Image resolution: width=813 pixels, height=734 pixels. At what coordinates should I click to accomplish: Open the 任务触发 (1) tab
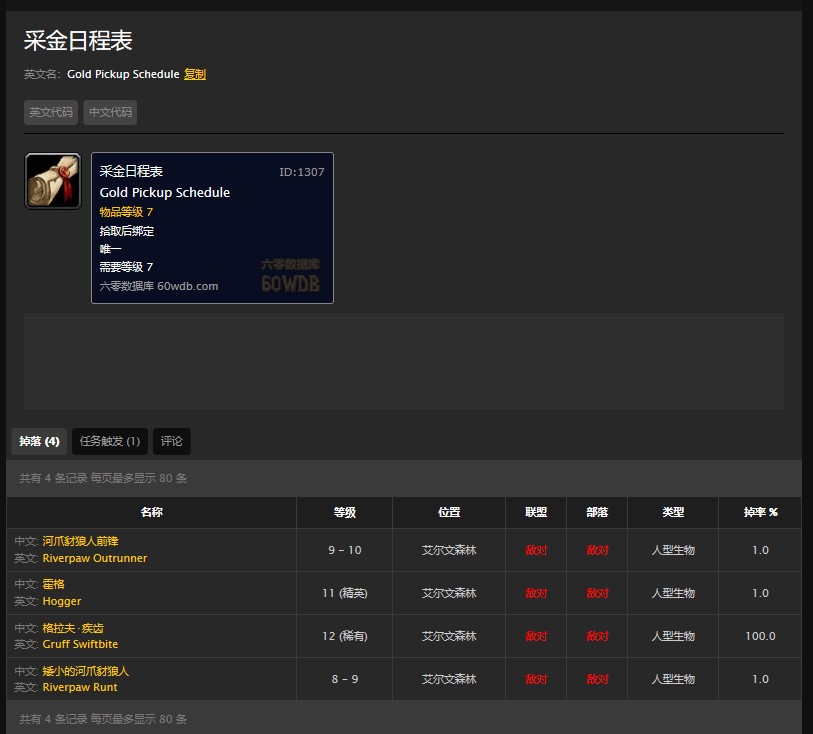pyautogui.click(x=110, y=441)
